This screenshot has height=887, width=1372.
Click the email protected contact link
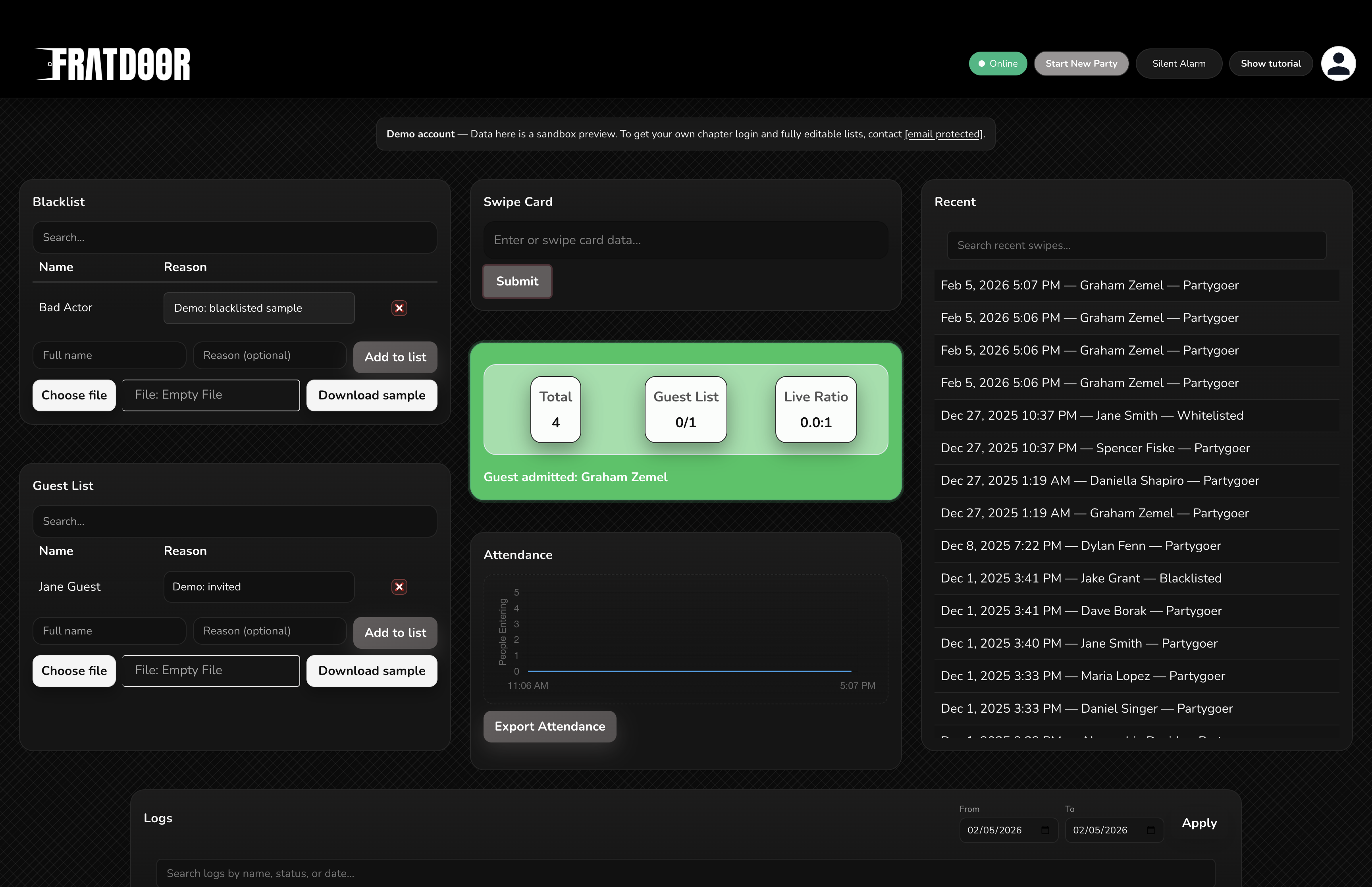[944, 134]
